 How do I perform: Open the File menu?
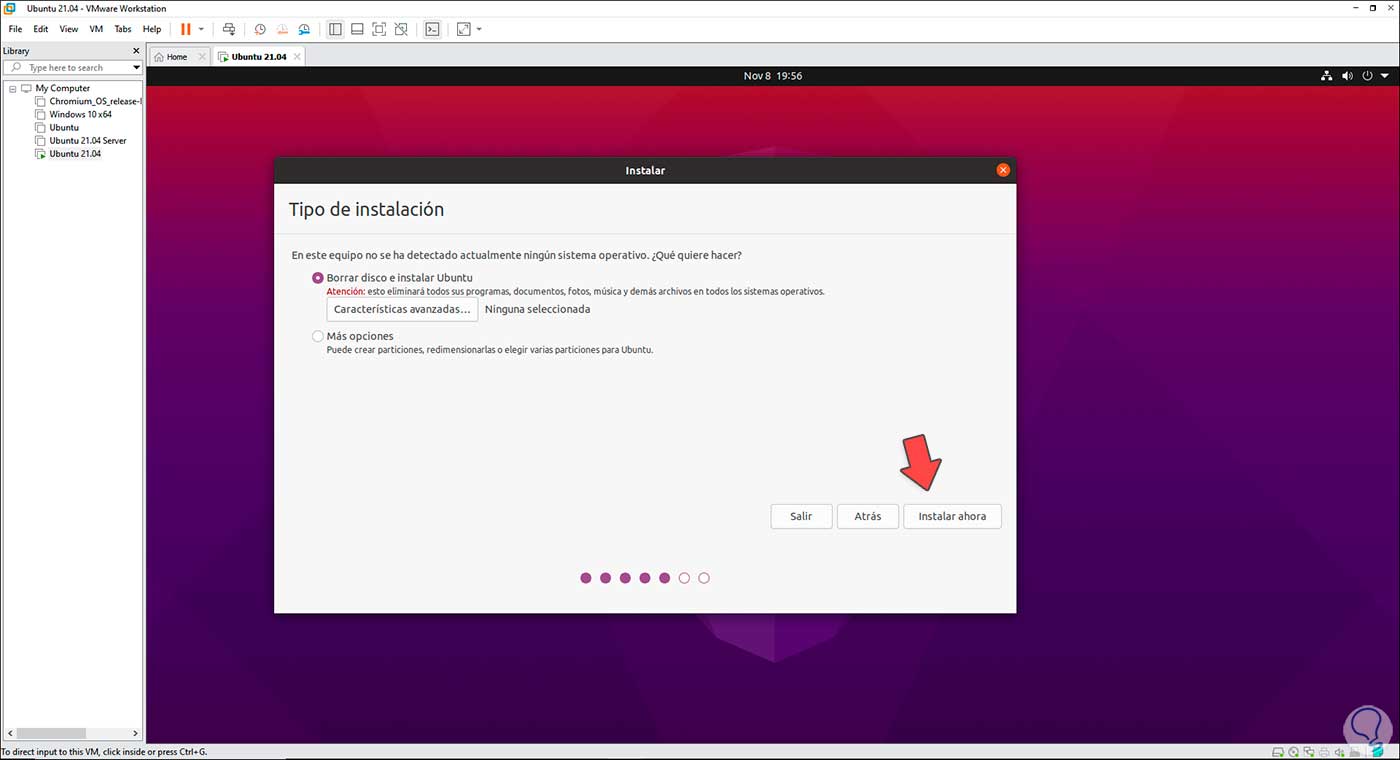(15, 29)
